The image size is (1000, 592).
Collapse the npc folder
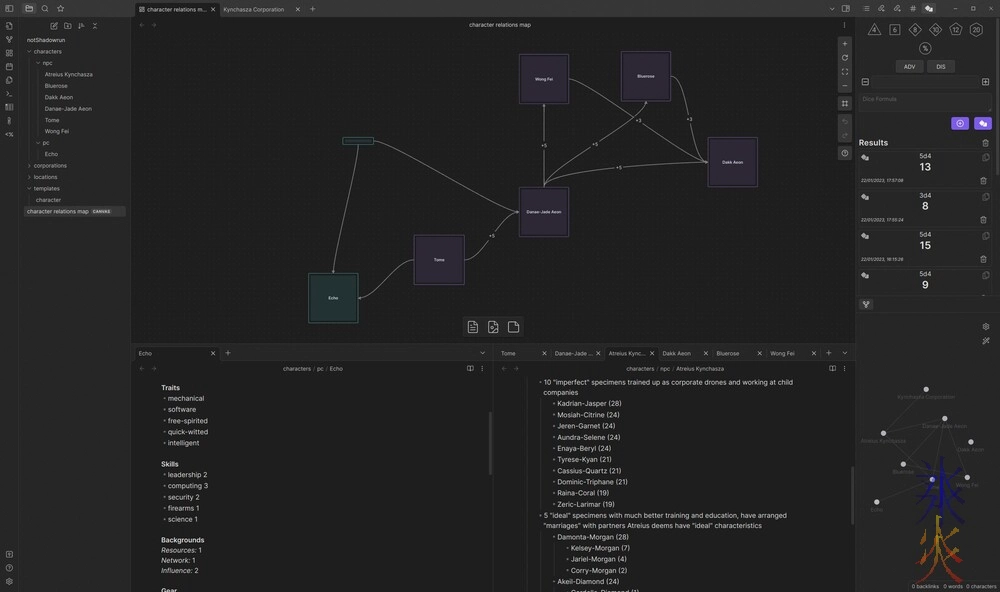47,63
